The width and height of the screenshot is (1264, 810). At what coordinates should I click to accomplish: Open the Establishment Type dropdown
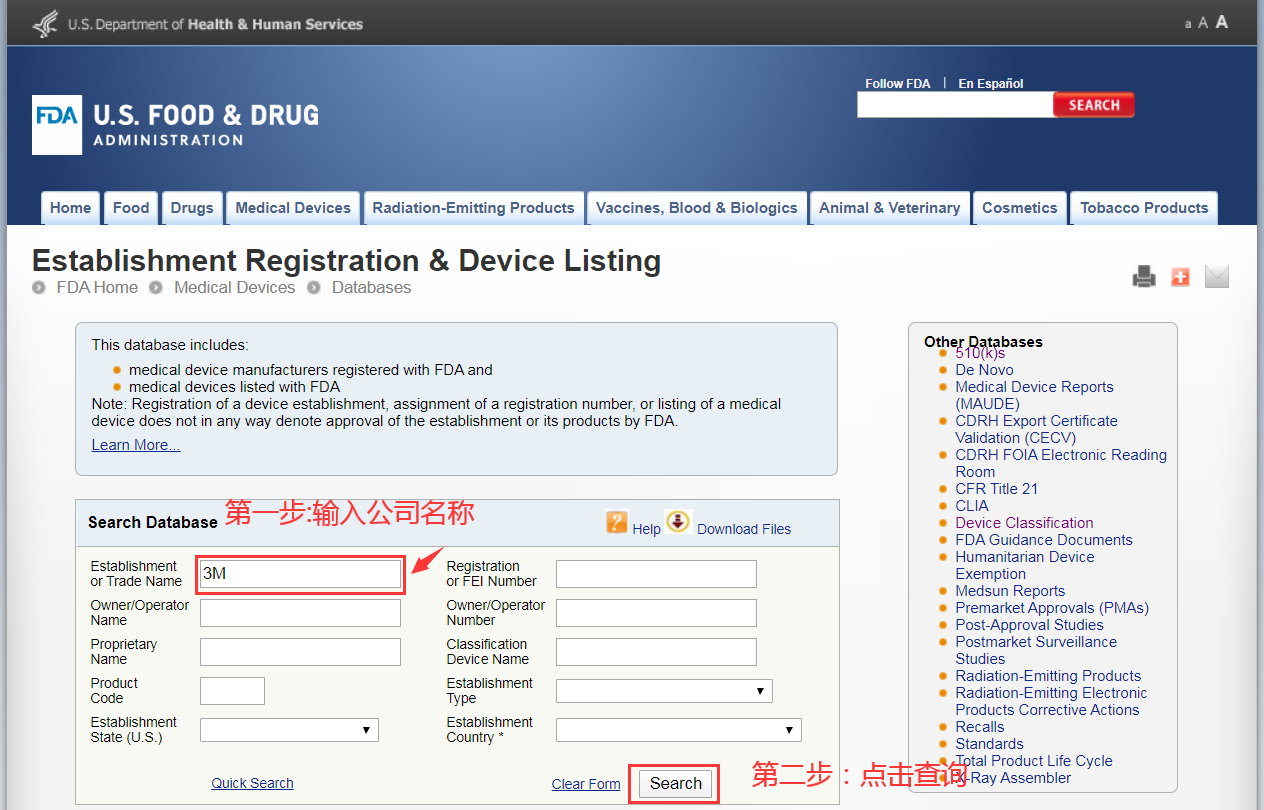tap(664, 691)
